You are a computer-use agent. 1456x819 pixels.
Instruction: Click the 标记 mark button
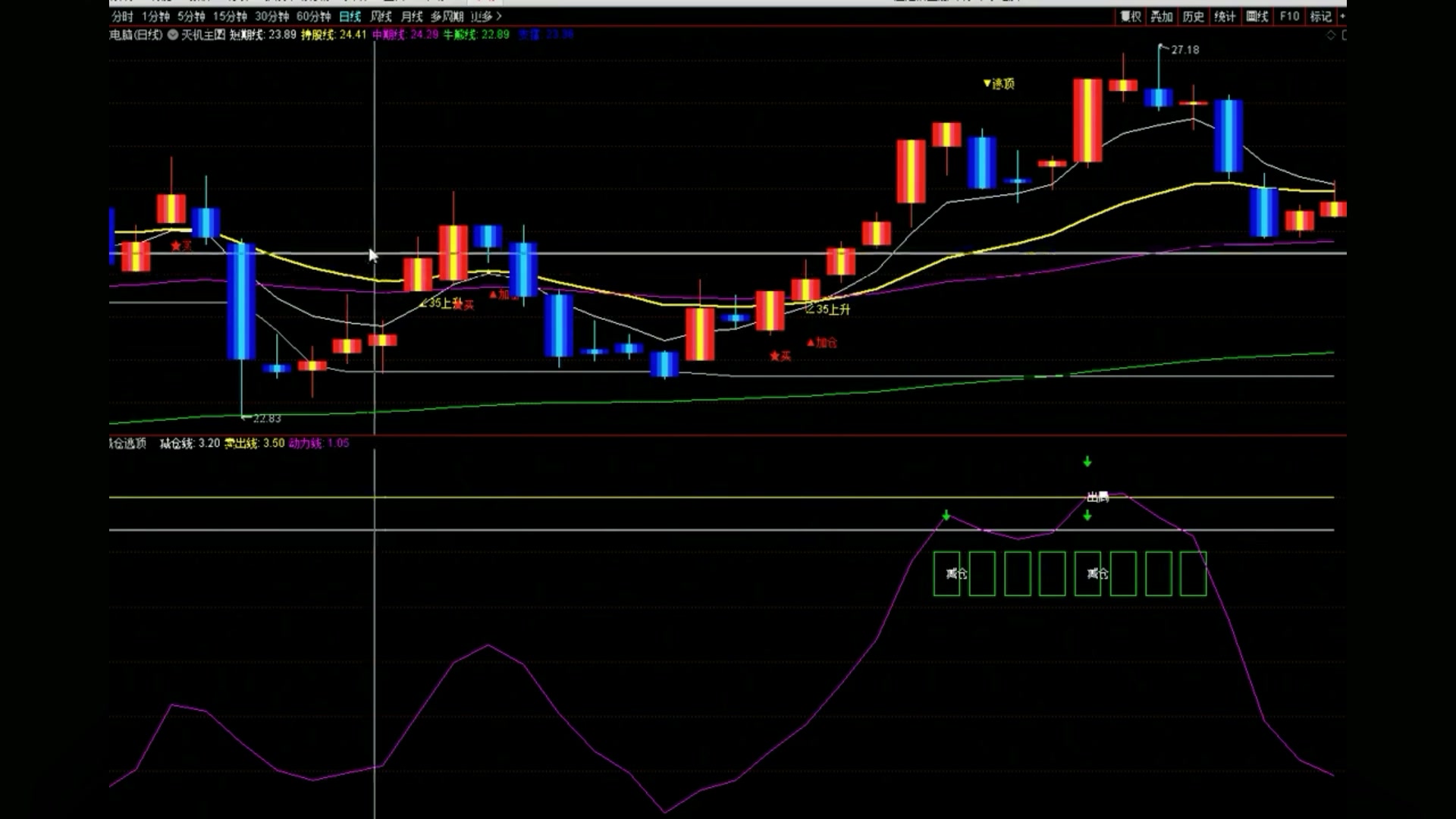1320,16
